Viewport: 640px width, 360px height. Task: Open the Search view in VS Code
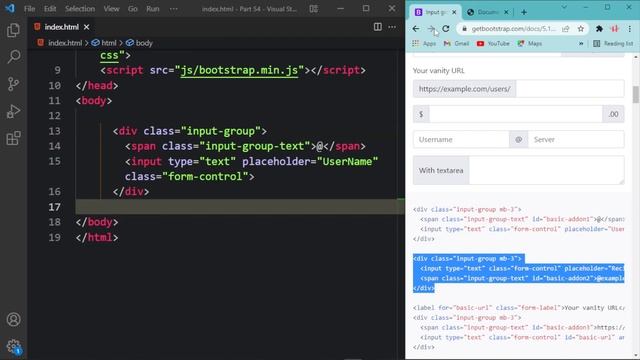click(x=13, y=57)
